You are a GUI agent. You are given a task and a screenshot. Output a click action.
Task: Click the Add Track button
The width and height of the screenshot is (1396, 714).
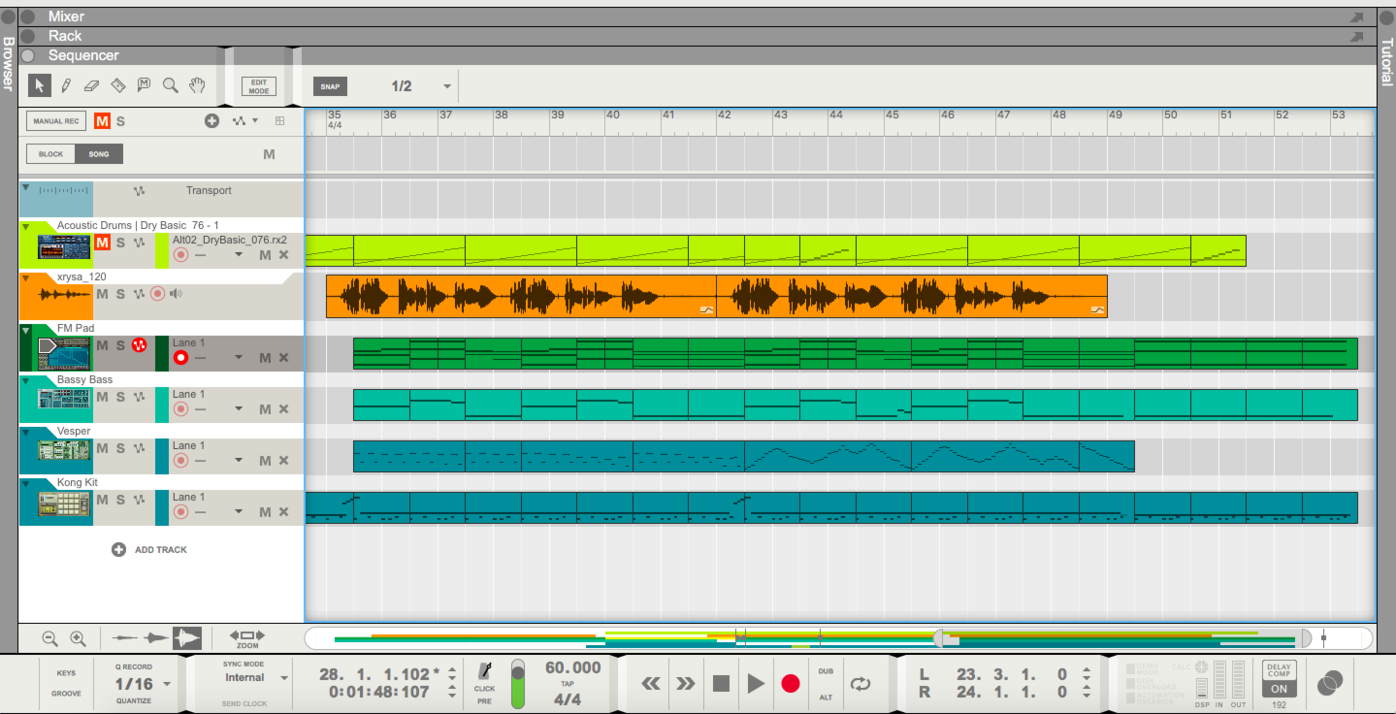(149, 550)
